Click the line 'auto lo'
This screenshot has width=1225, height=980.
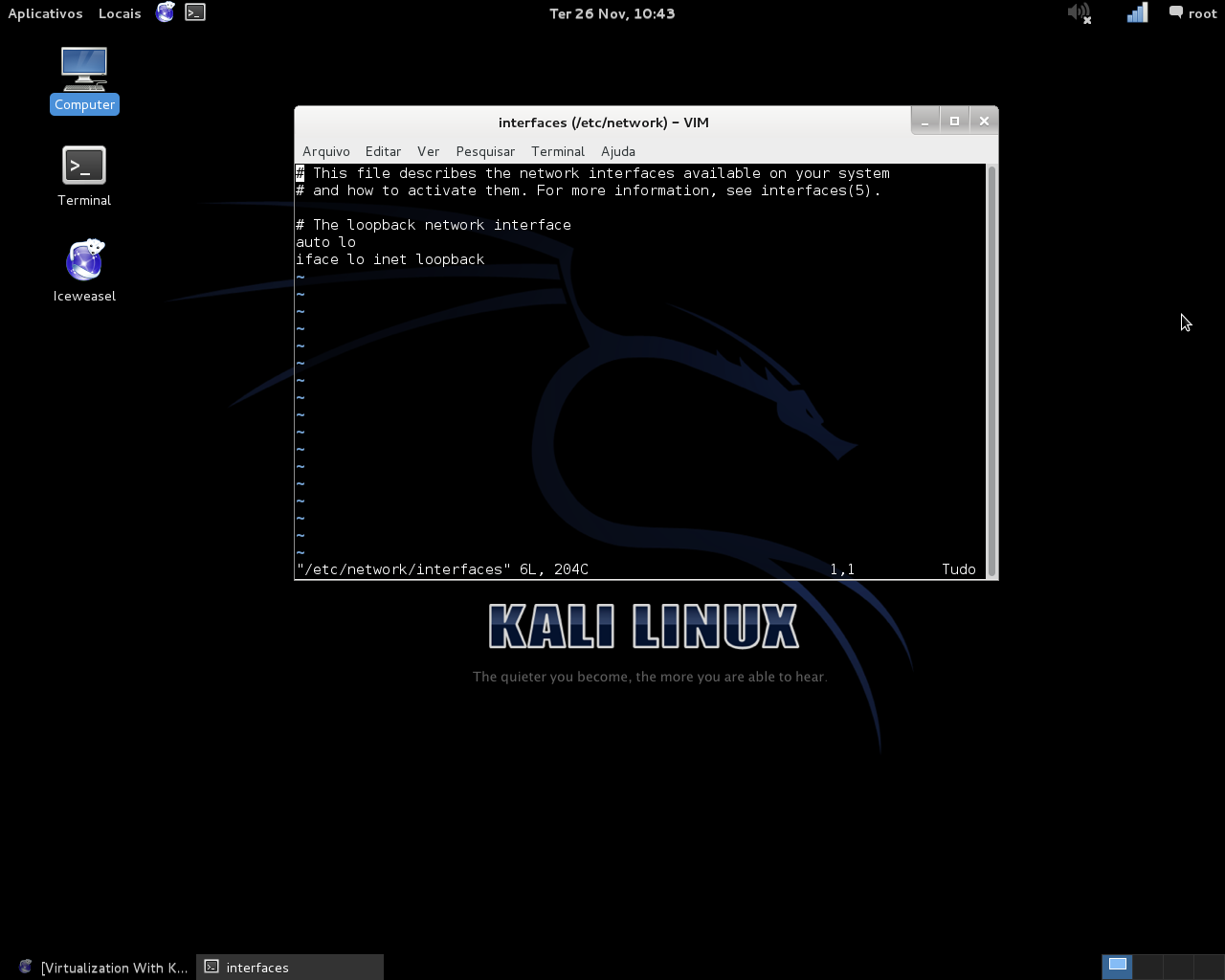[325, 242]
